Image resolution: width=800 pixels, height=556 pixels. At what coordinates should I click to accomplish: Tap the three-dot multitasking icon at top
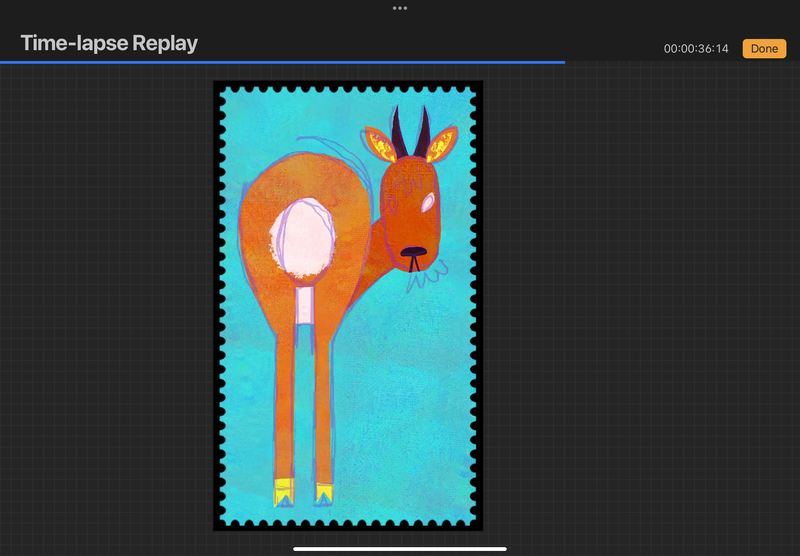400,8
